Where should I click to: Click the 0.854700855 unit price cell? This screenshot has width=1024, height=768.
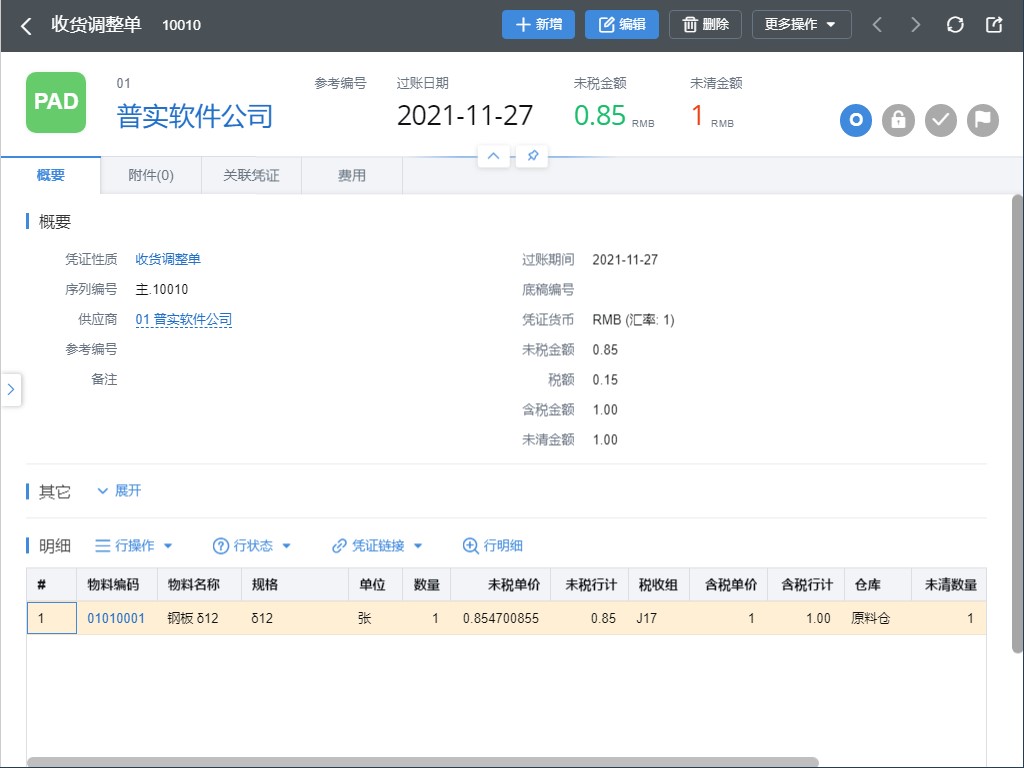[500, 618]
